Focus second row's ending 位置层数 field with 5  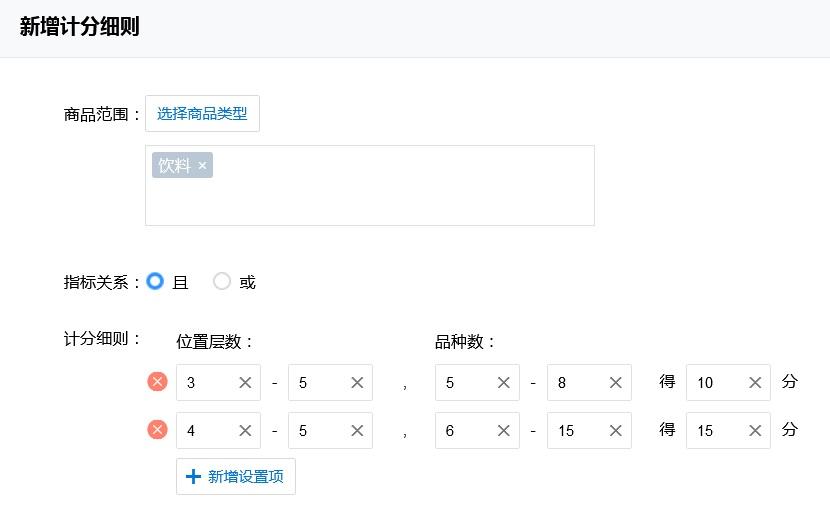click(317, 430)
